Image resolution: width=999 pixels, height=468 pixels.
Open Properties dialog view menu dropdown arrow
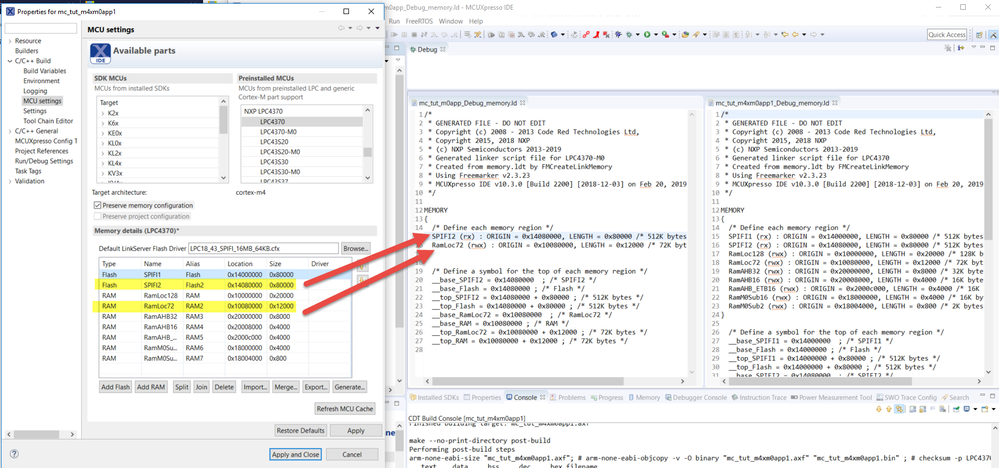pyautogui.click(x=377, y=29)
